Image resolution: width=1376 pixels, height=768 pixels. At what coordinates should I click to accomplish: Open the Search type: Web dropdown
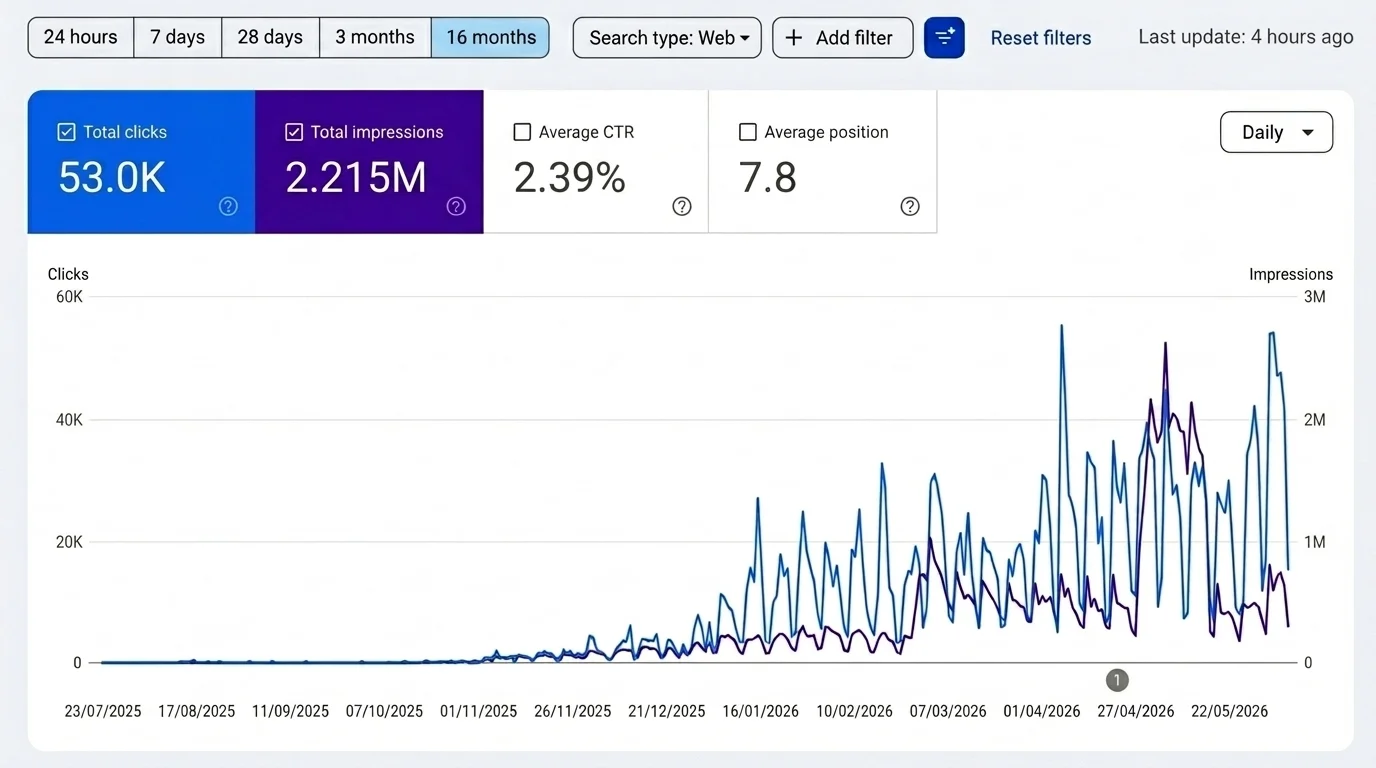(667, 38)
